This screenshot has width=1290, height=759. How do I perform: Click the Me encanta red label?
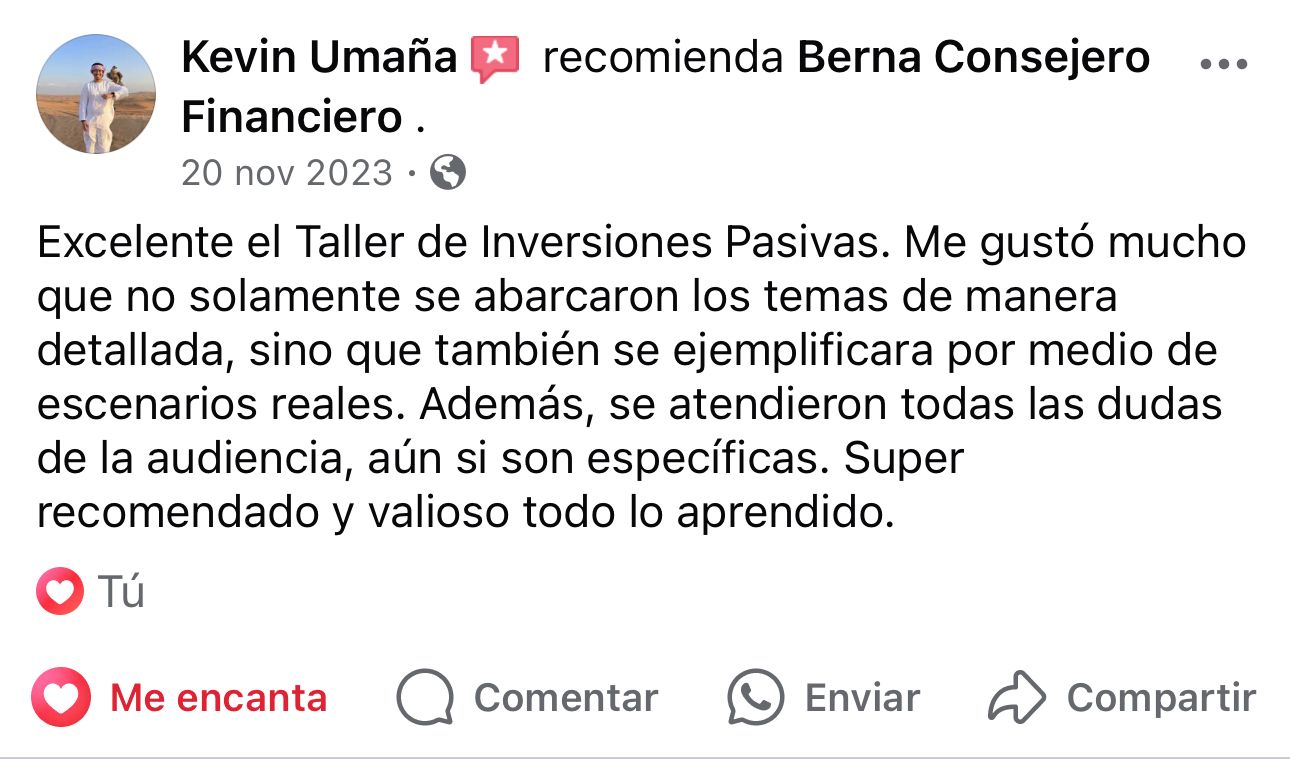(219, 697)
